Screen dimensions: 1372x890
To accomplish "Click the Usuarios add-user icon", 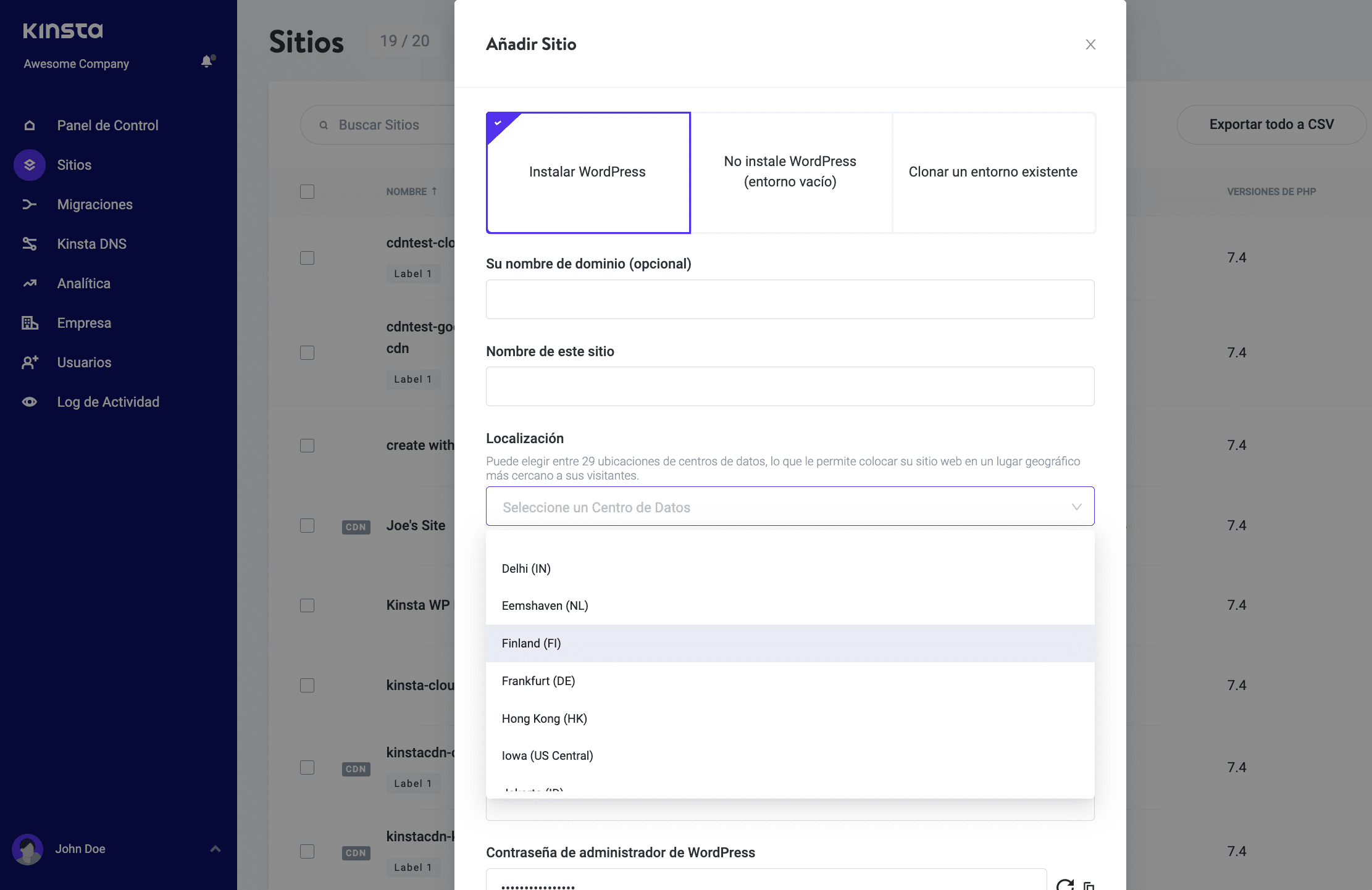I will [x=30, y=362].
